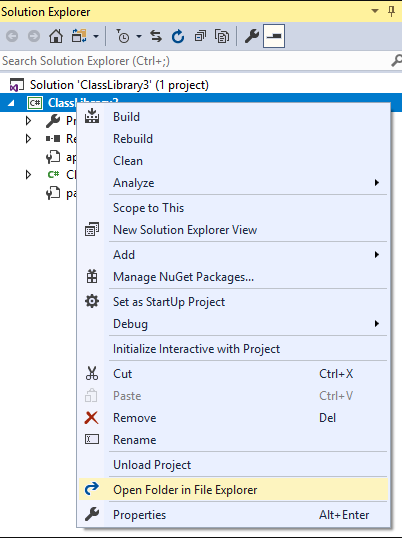The image size is (402, 538).
Task: Collapse the ClassLibrary3 project node
Action: pos(11,103)
